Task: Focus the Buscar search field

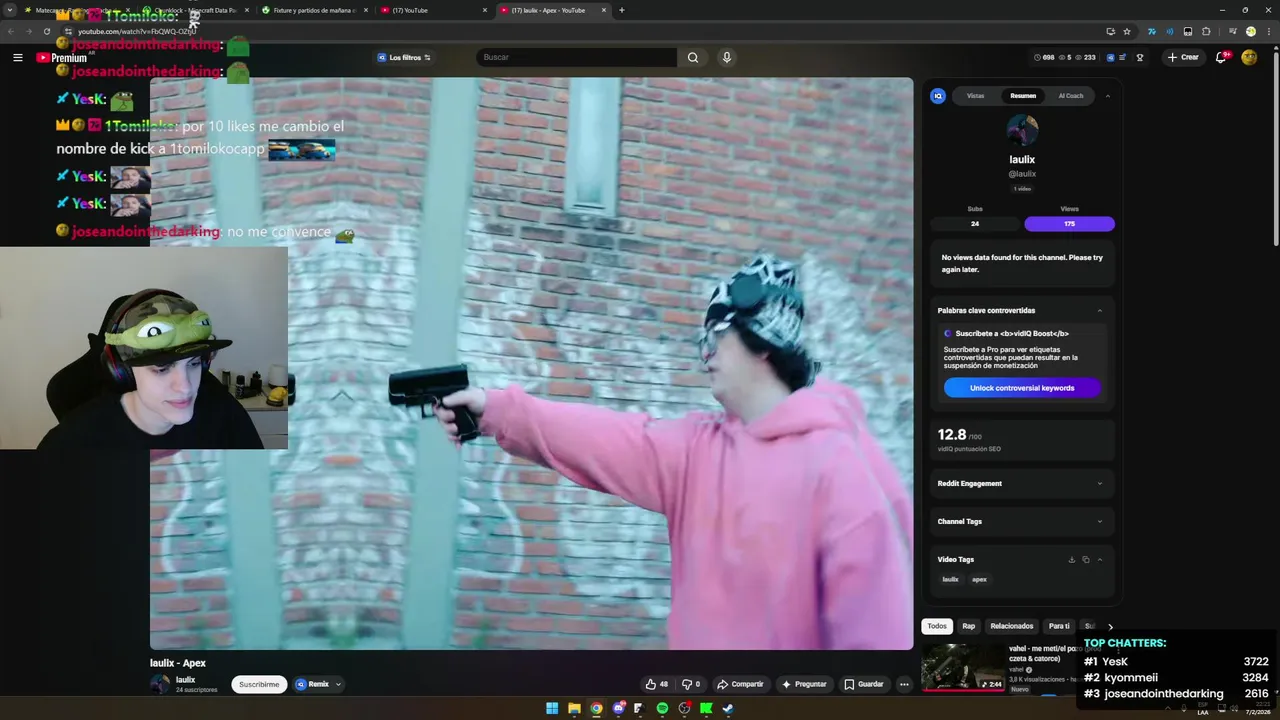Action: [x=576, y=57]
